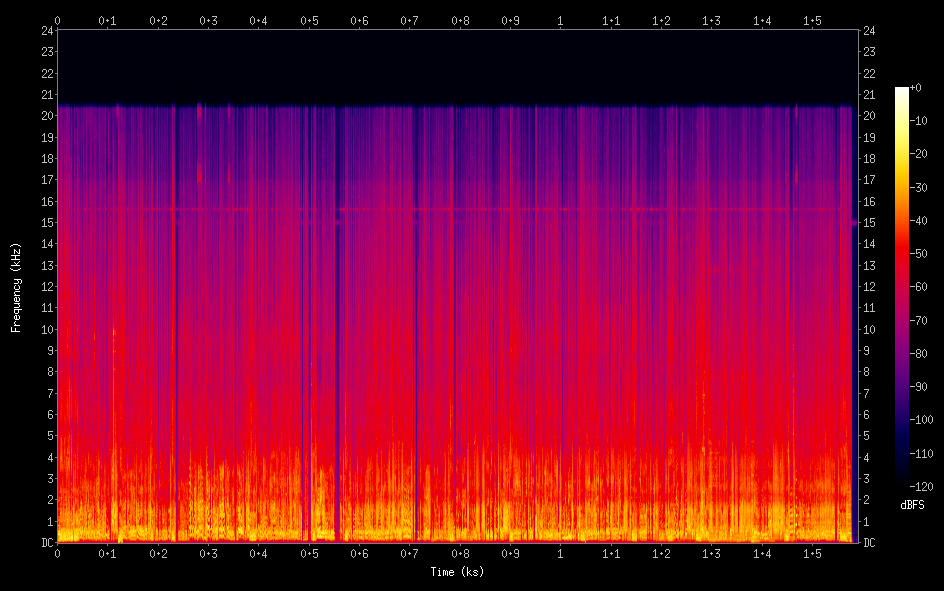Click the 0.7 tick on top time axis
This screenshot has height=591, width=944.
[x=410, y=20]
